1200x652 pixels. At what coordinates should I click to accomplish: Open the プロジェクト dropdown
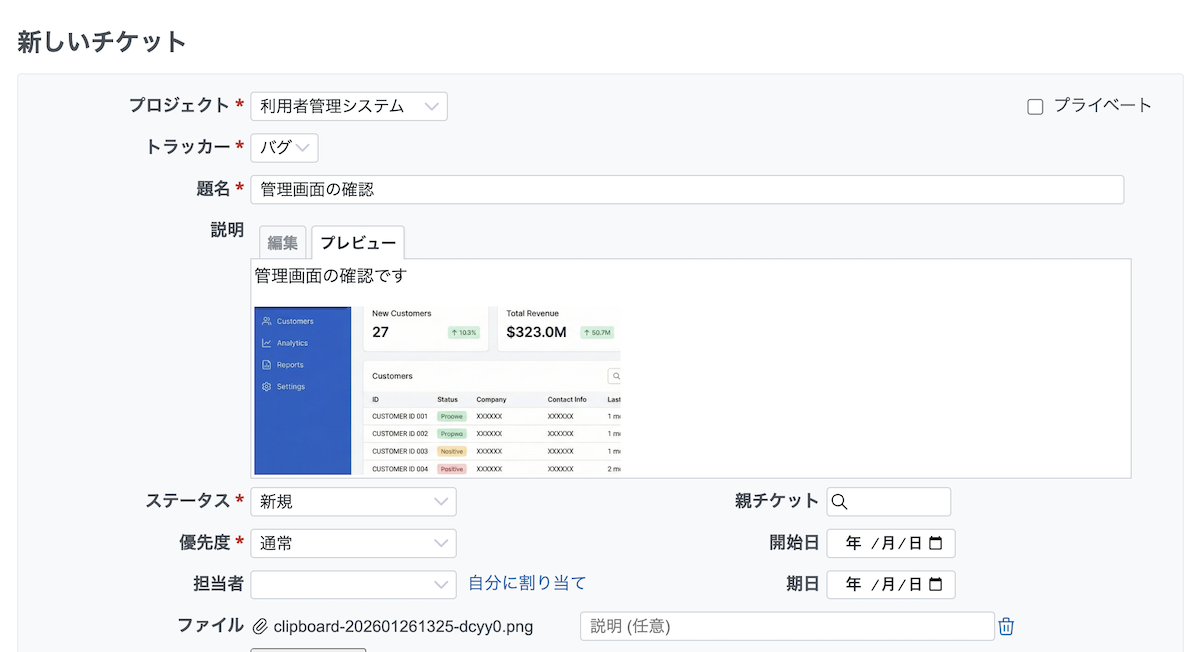348,106
